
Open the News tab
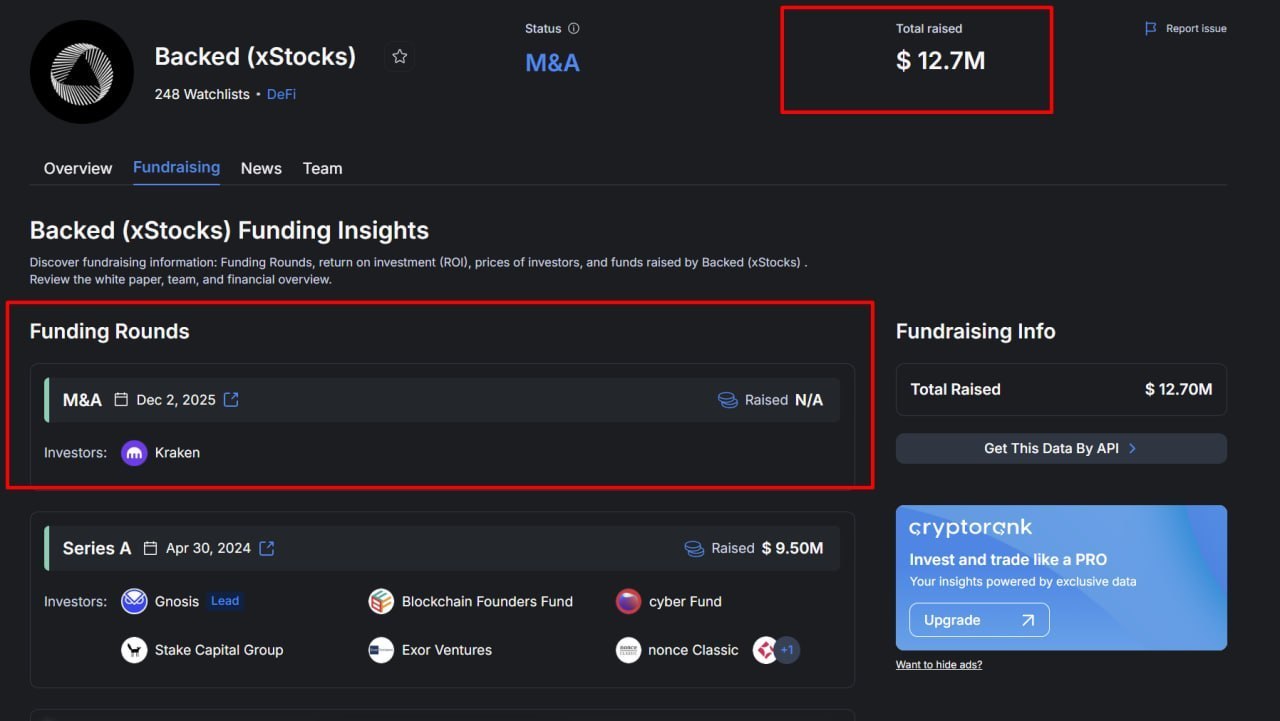click(261, 168)
